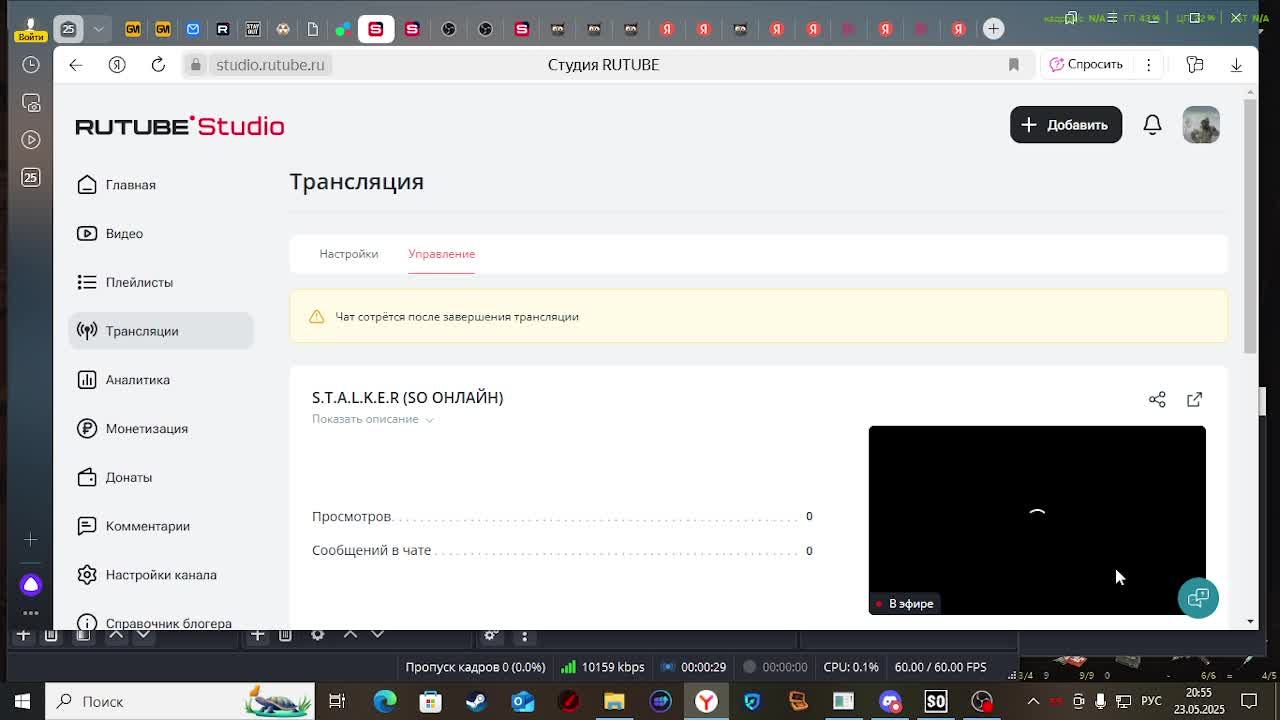Image resolution: width=1280 pixels, height=720 pixels.
Task: Open Донаты in the sidebar
Action: pos(160,477)
